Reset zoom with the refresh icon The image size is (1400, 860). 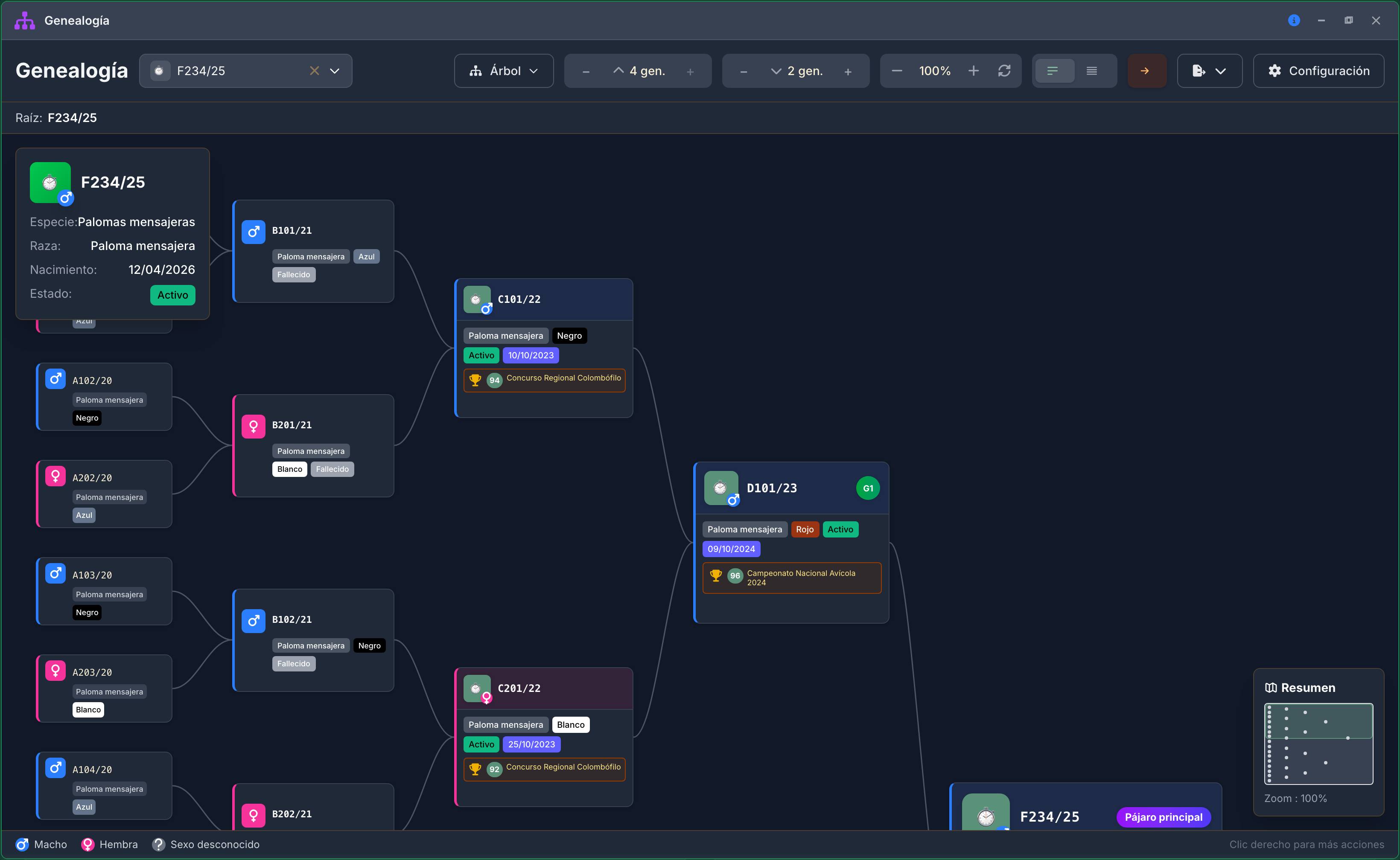click(x=1004, y=70)
